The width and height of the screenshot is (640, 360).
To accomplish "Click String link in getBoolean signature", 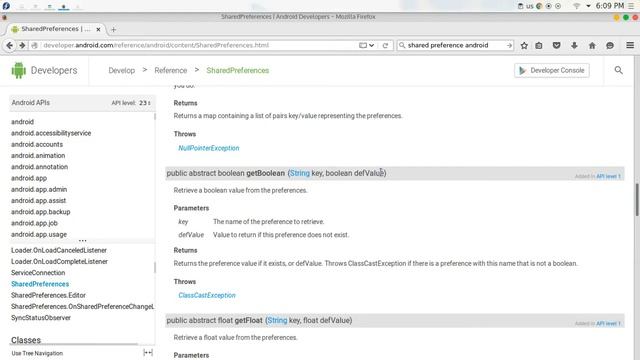I will pyautogui.click(x=300, y=173).
